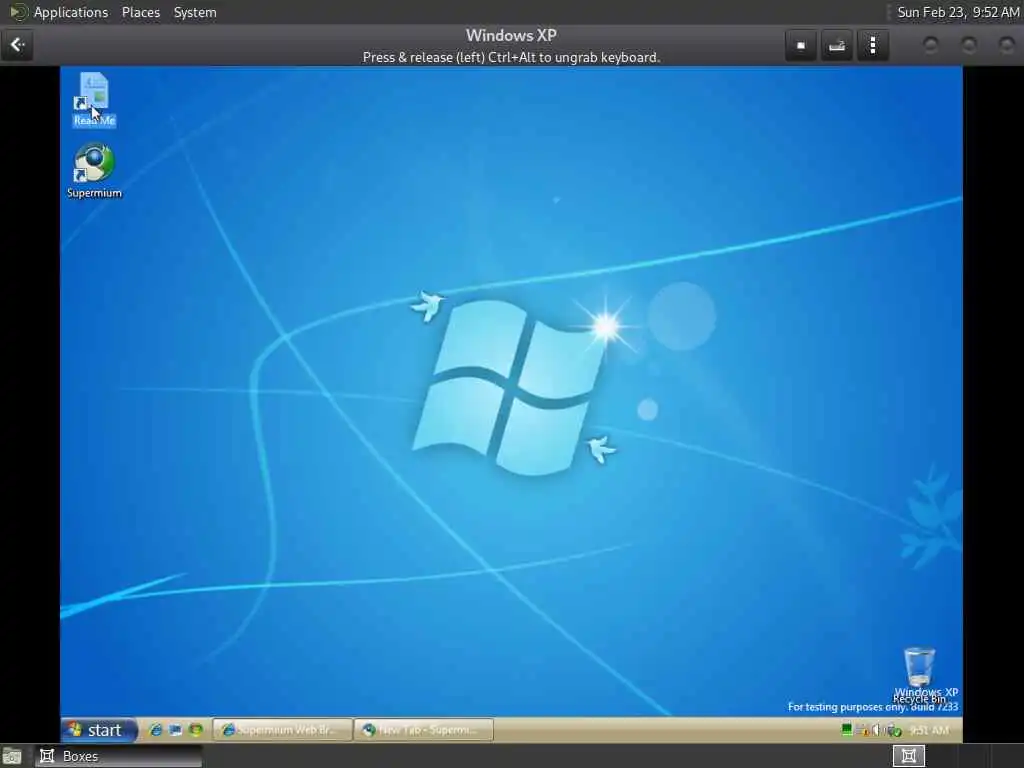Viewport: 1024px width, 768px height.
Task: Open the Places menu
Action: point(140,12)
